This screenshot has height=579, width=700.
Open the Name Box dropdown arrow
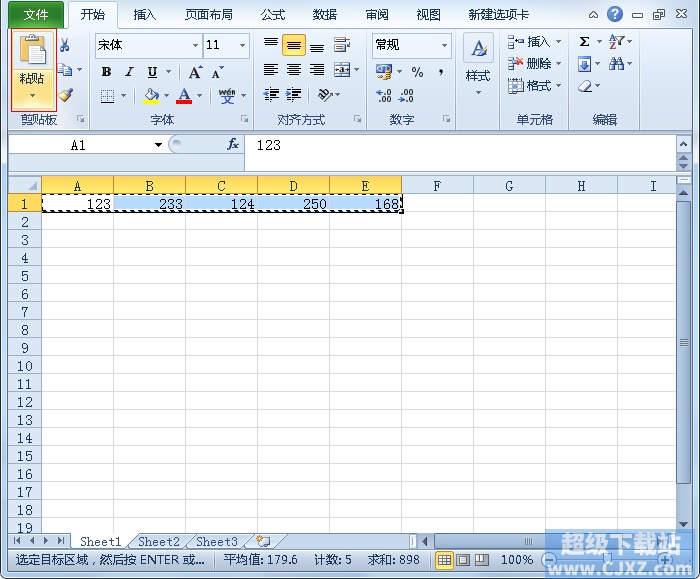pos(158,145)
